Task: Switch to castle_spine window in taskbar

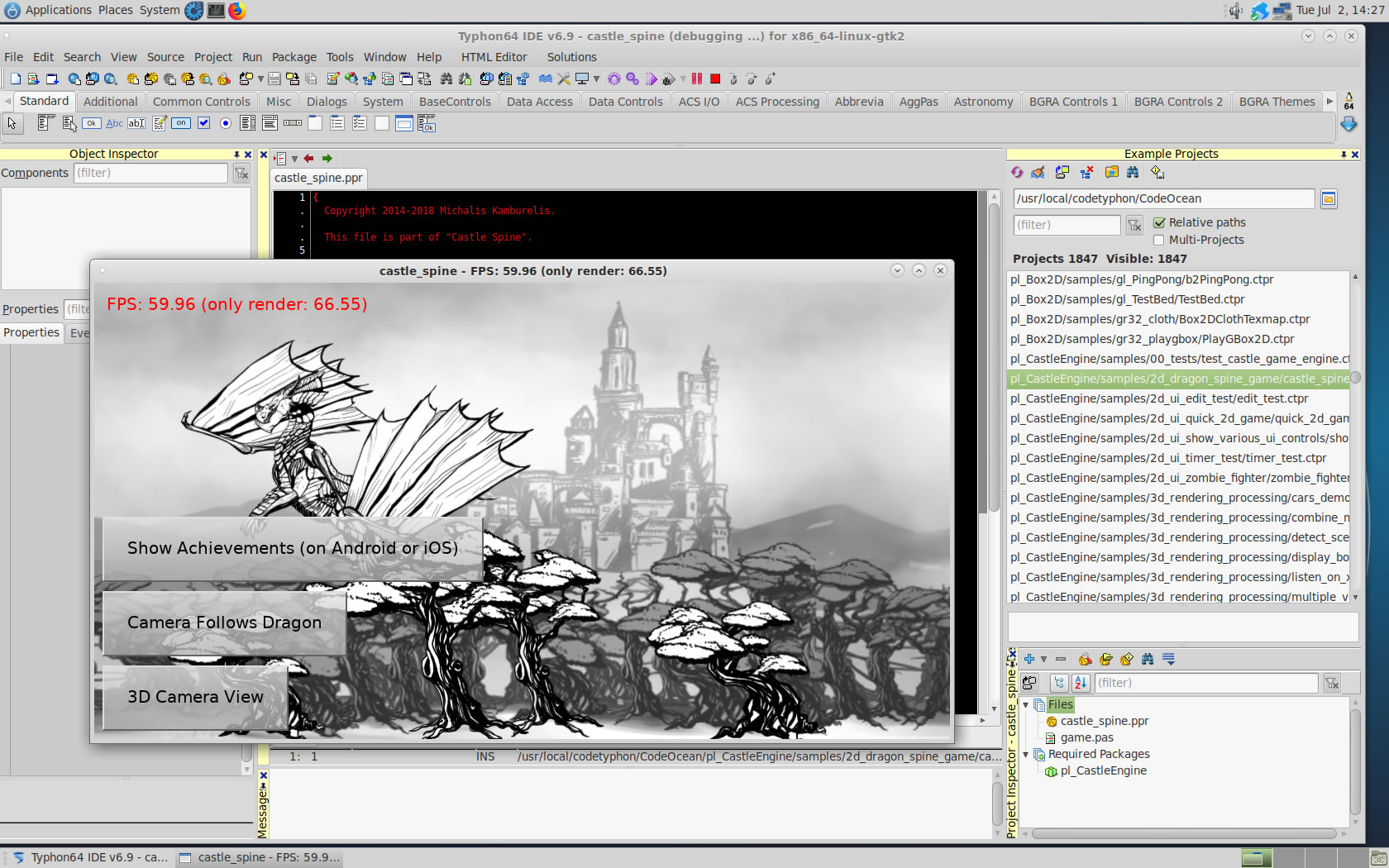Action: pyautogui.click(x=260, y=857)
